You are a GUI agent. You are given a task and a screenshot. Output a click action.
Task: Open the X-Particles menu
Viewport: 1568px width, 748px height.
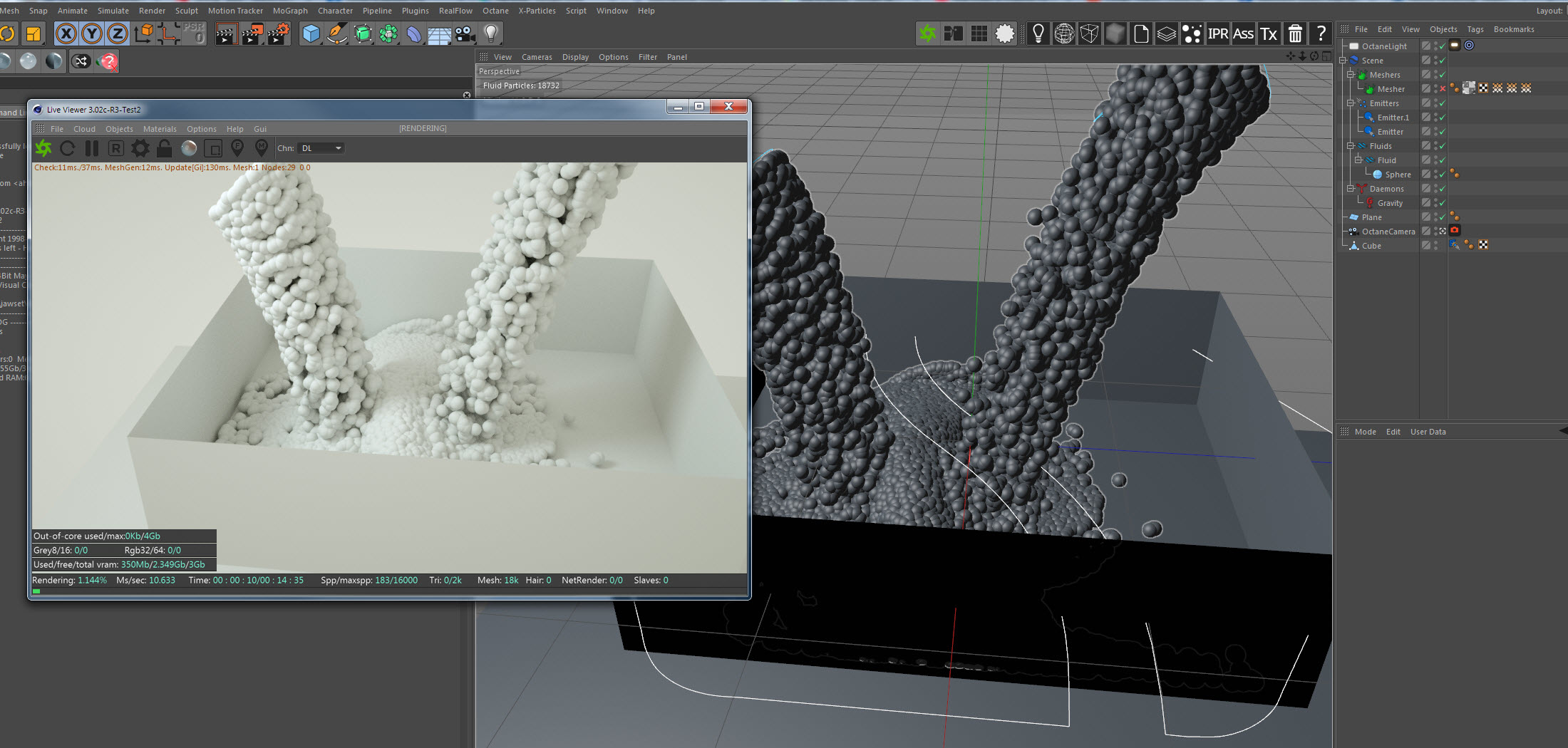(537, 11)
